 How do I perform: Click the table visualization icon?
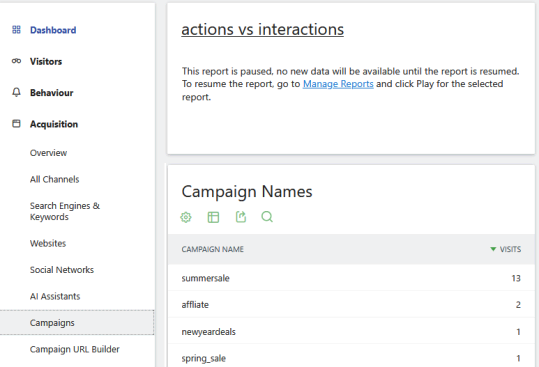[x=213, y=217]
